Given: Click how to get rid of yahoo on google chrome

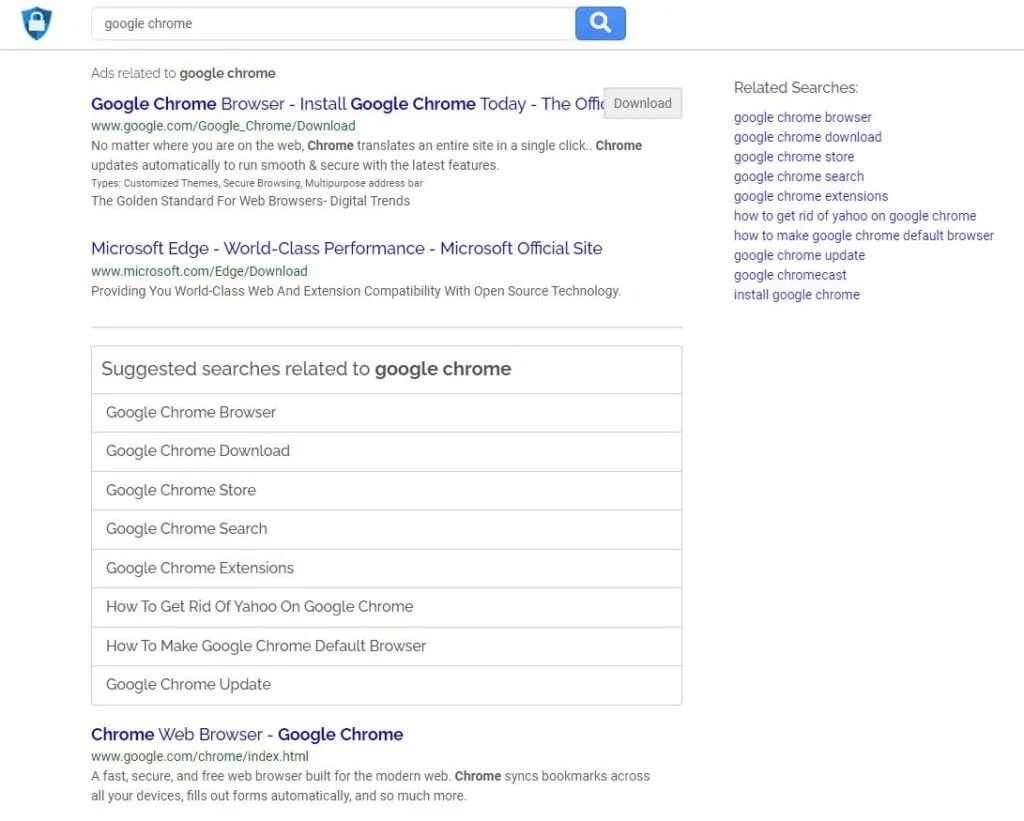Looking at the screenshot, I should (855, 215).
